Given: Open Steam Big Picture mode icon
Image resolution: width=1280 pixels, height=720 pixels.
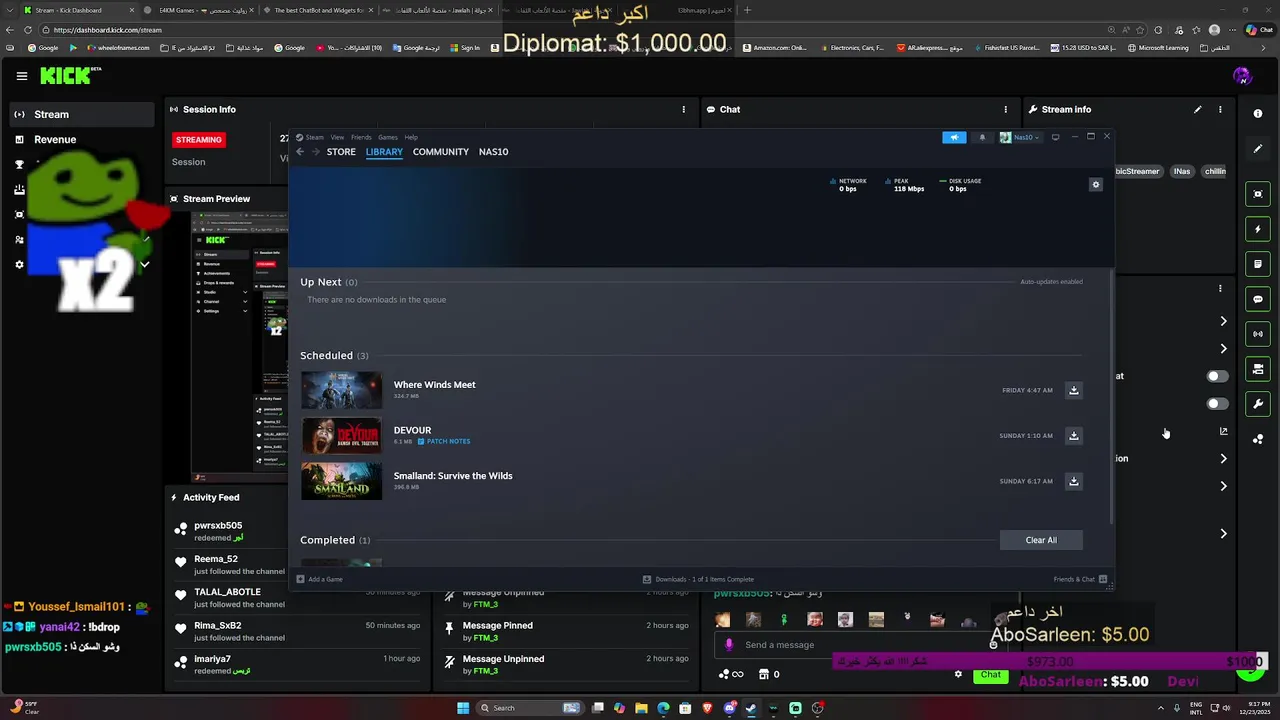Looking at the screenshot, I should click(1055, 137).
